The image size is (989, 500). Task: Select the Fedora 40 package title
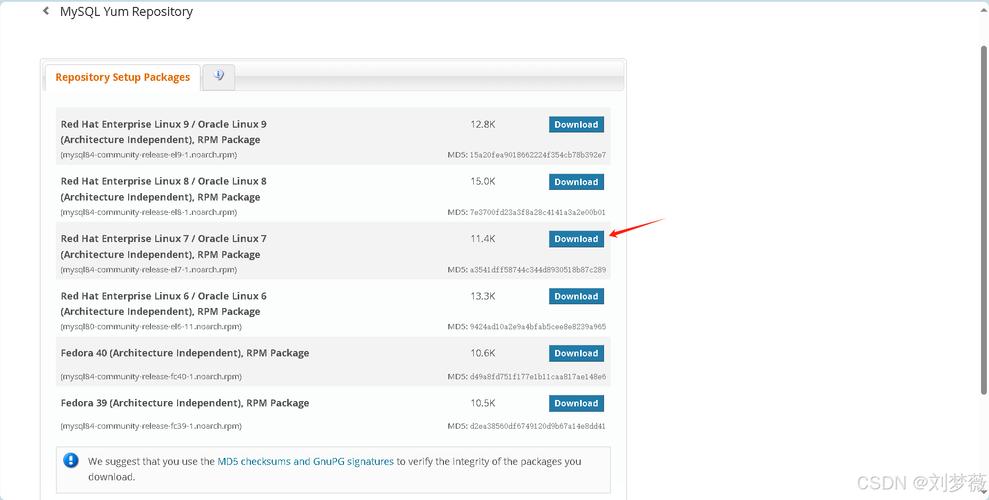click(x=185, y=353)
